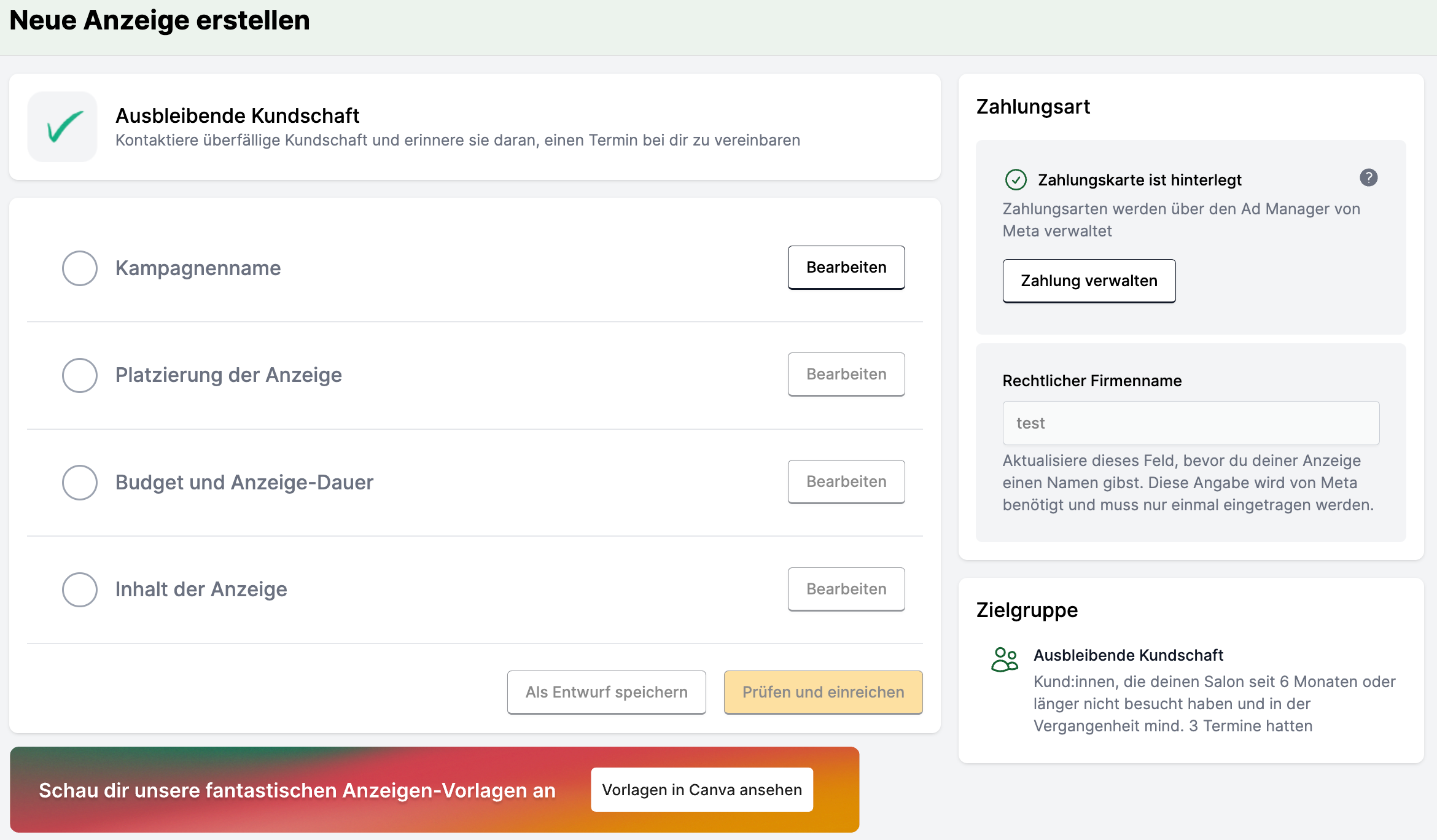Click the Kampagnenname row label

point(198,268)
